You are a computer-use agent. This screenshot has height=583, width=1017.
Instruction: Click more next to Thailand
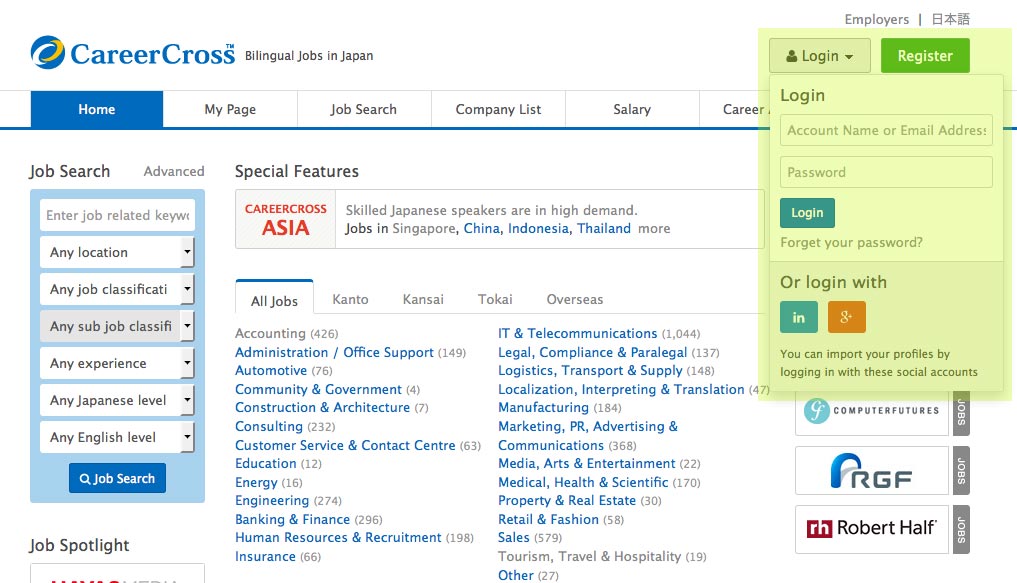click(x=654, y=228)
